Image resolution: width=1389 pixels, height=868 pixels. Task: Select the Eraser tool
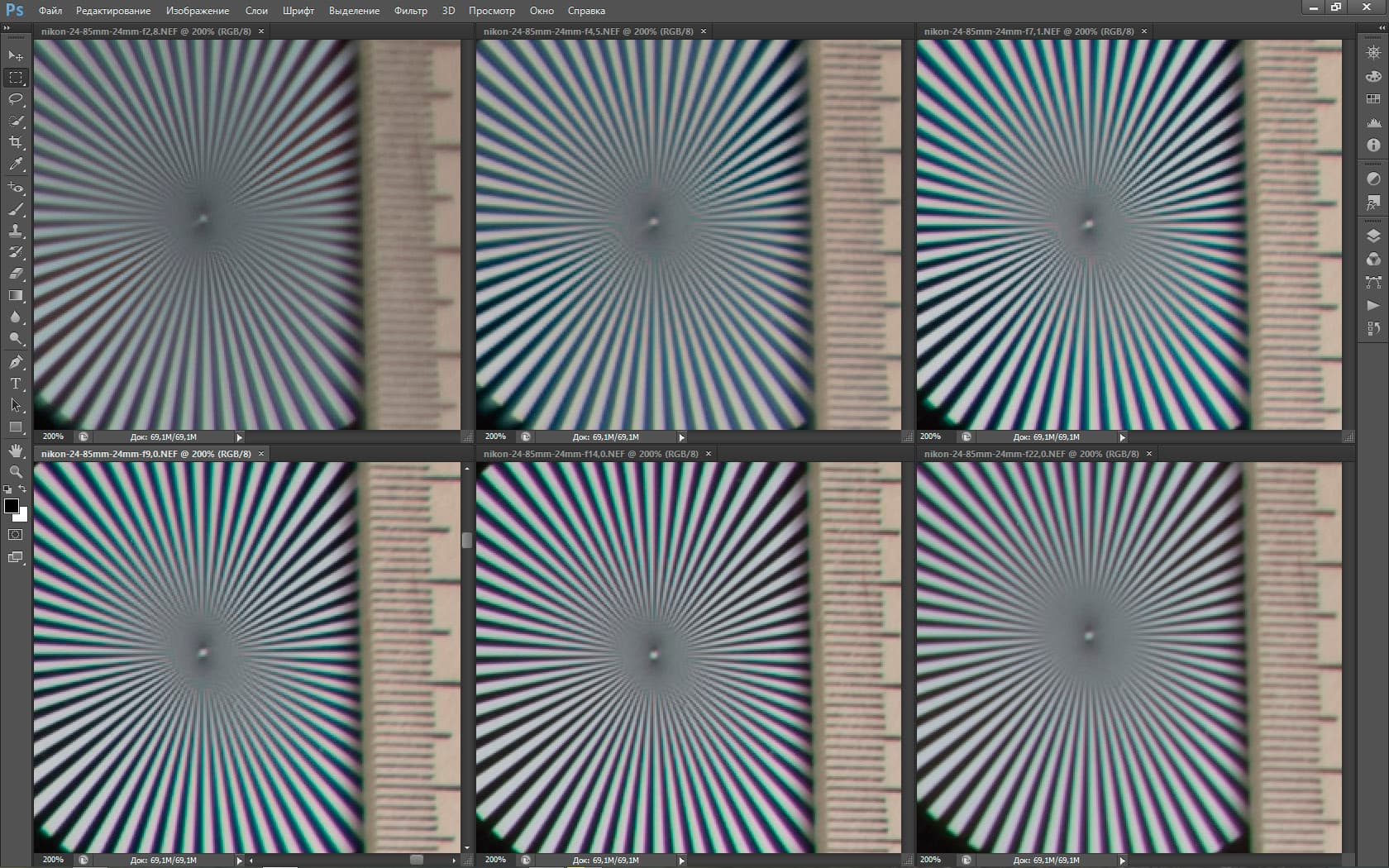click(16, 274)
